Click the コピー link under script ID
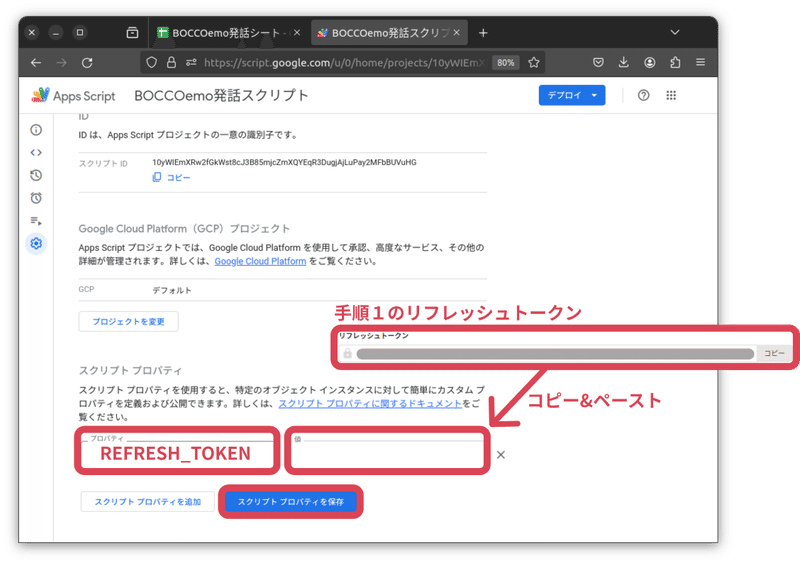This screenshot has height=563, width=800. coord(179,178)
